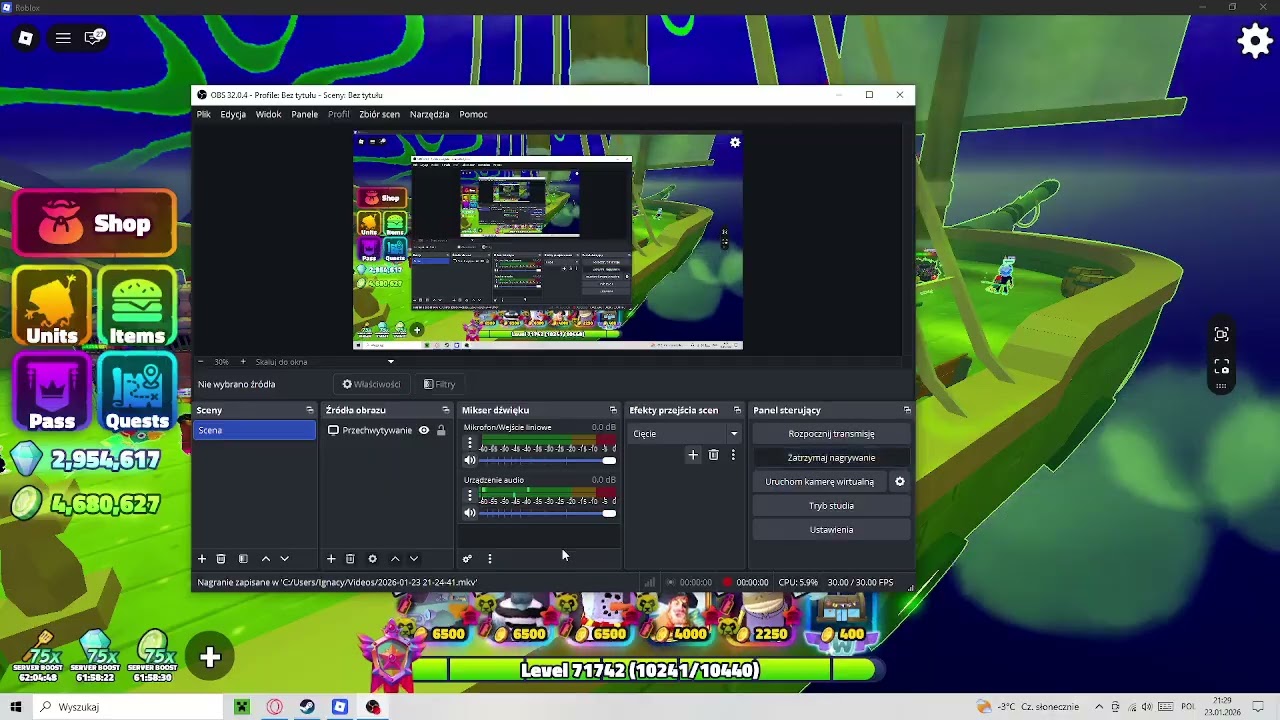The width and height of the screenshot is (1280, 720).
Task: Zoom in preview with the plus icon
Action: click(242, 362)
